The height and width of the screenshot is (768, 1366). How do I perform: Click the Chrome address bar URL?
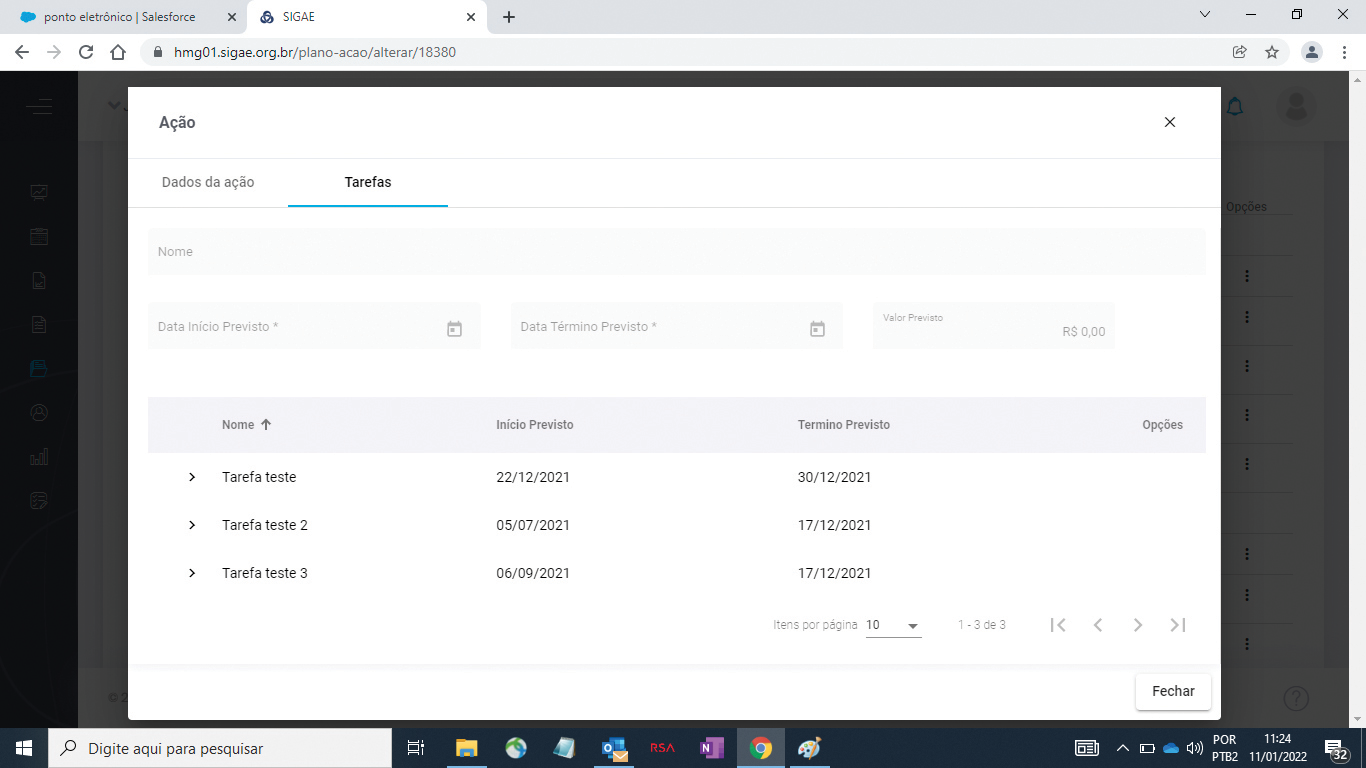pos(315,52)
